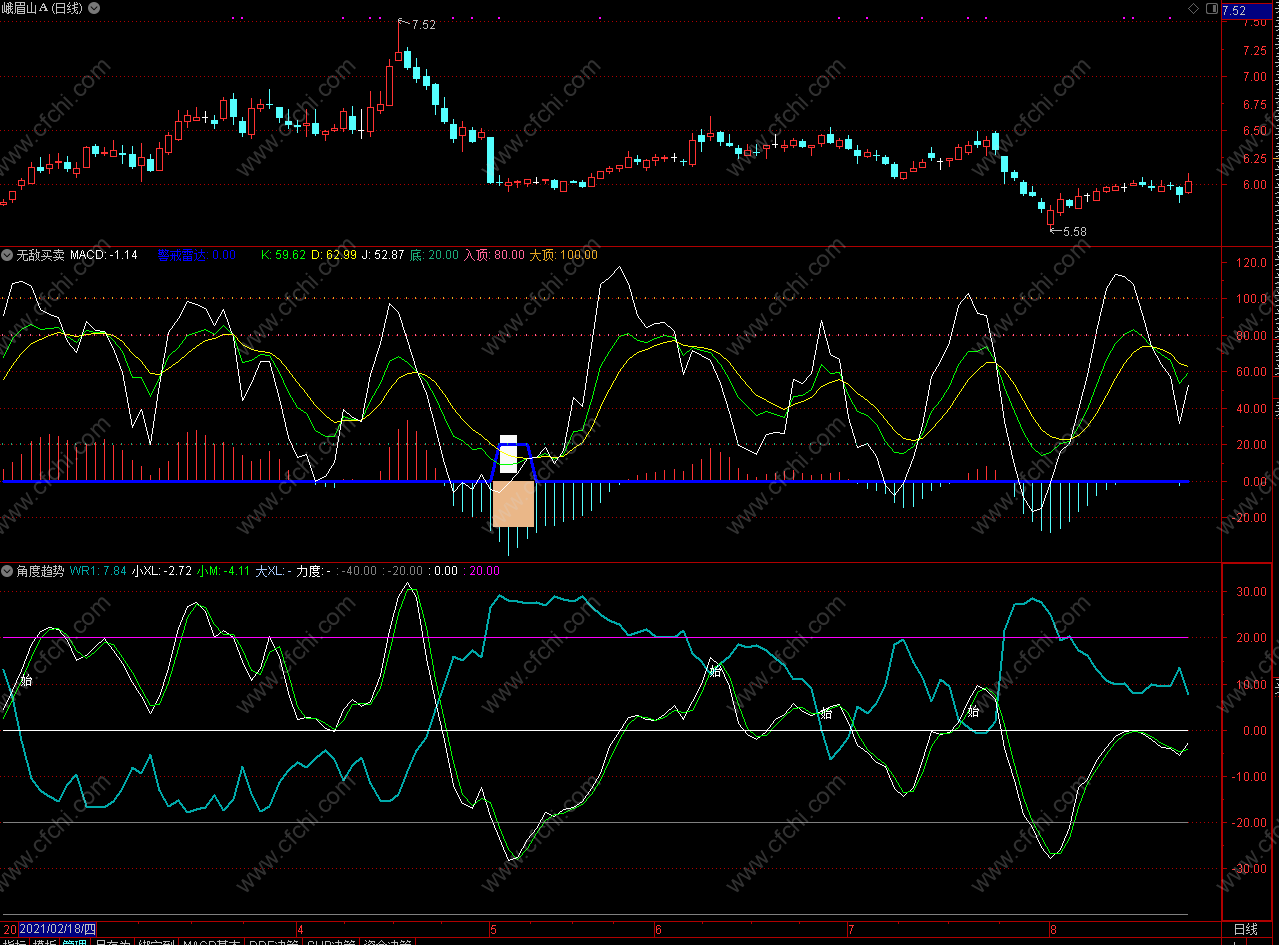Select the J: 52.87 value
This screenshot has width=1279, height=945.
point(383,255)
